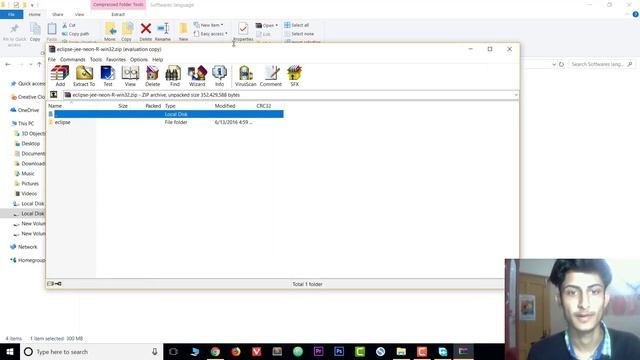Click the Test archive icon

[108, 76]
